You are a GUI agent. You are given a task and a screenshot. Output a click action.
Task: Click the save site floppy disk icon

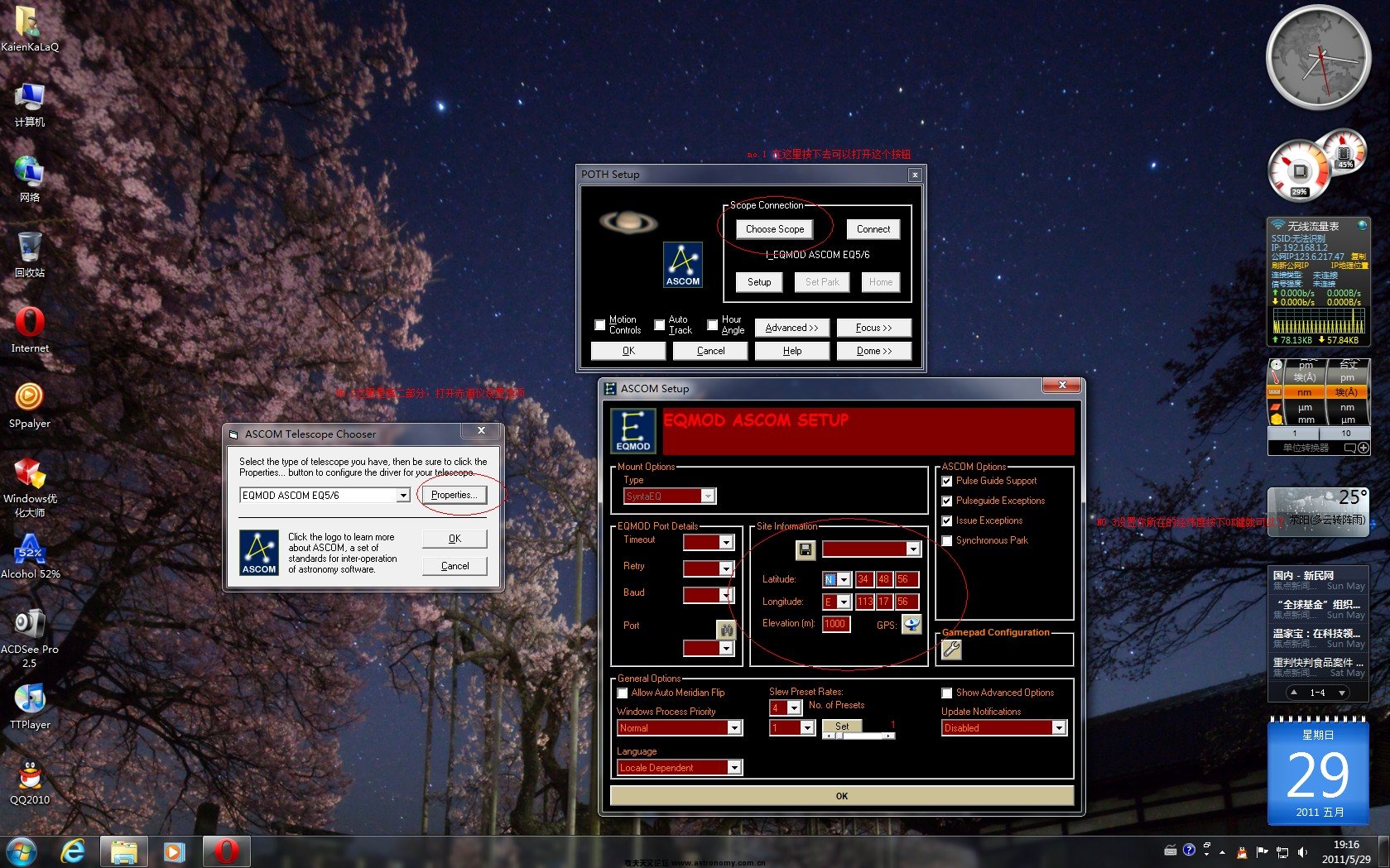coord(806,549)
